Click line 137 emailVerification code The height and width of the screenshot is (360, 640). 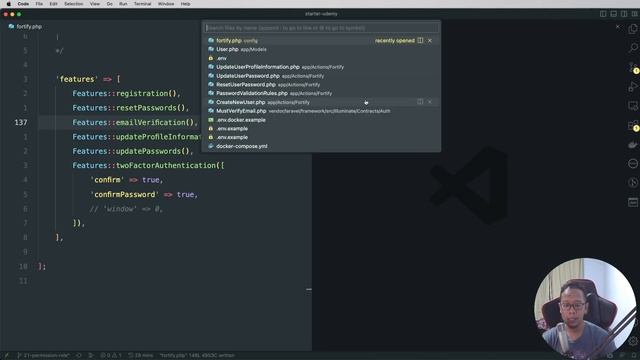[x=135, y=122]
